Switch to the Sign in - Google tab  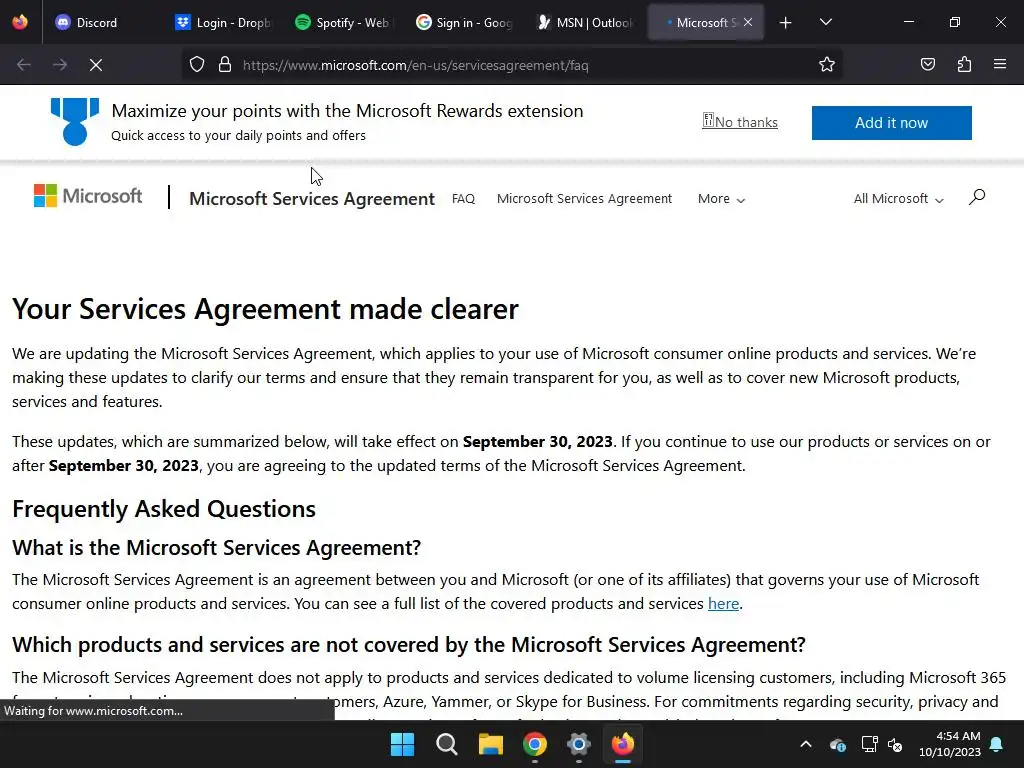(x=464, y=23)
